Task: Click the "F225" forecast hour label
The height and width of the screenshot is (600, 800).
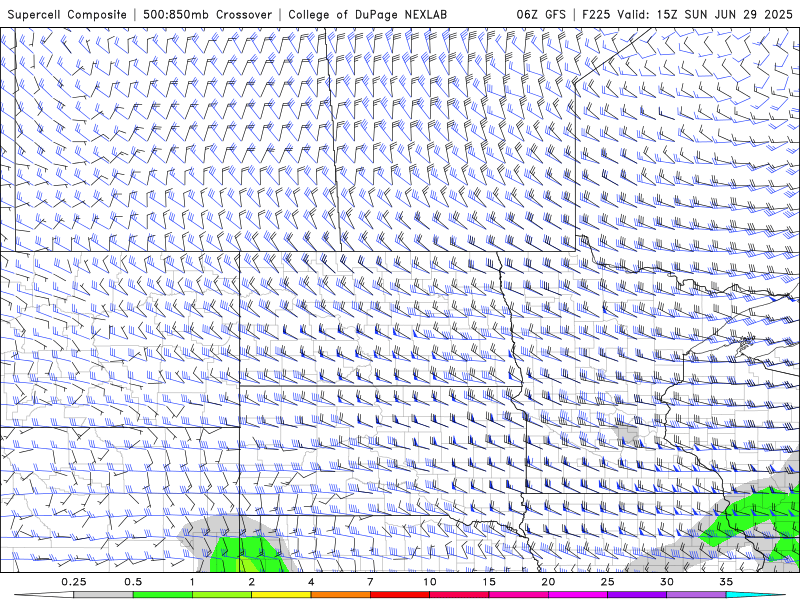Action: 596,14
